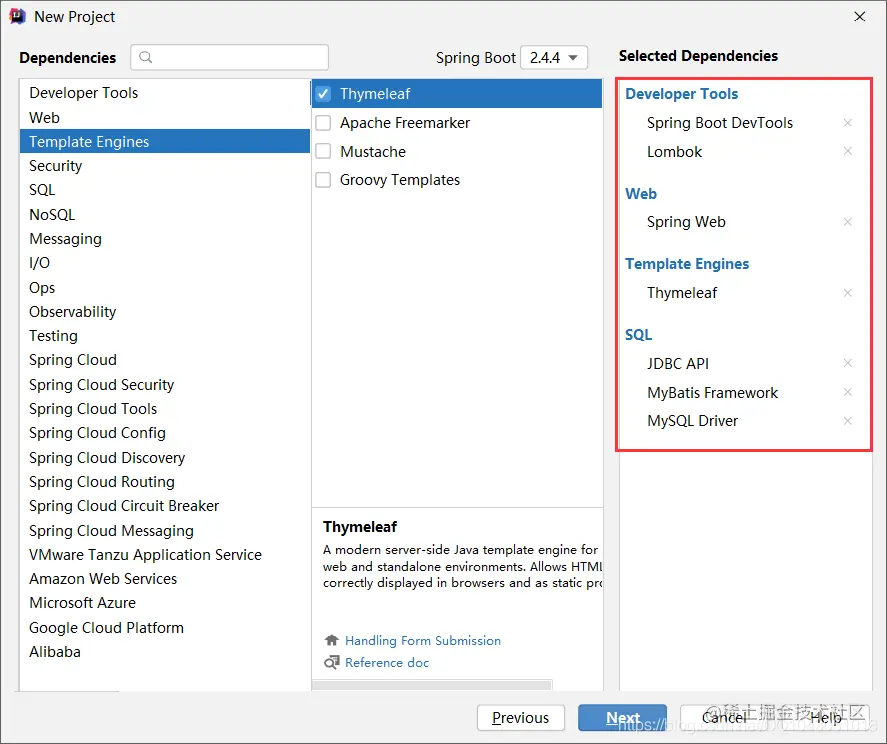Image resolution: width=887 pixels, height=744 pixels.
Task: Remove Spring Web from selected dependencies
Action: (847, 222)
